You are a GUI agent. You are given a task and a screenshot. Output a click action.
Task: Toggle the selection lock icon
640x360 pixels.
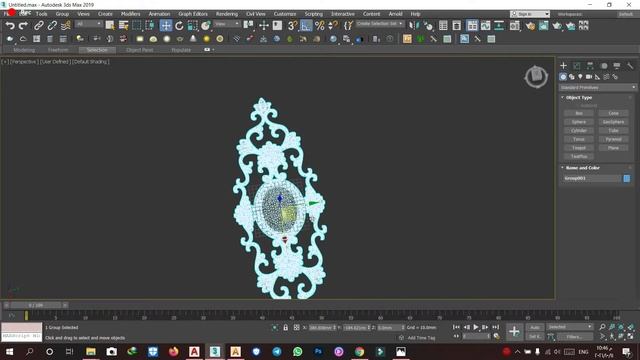pos(285,327)
